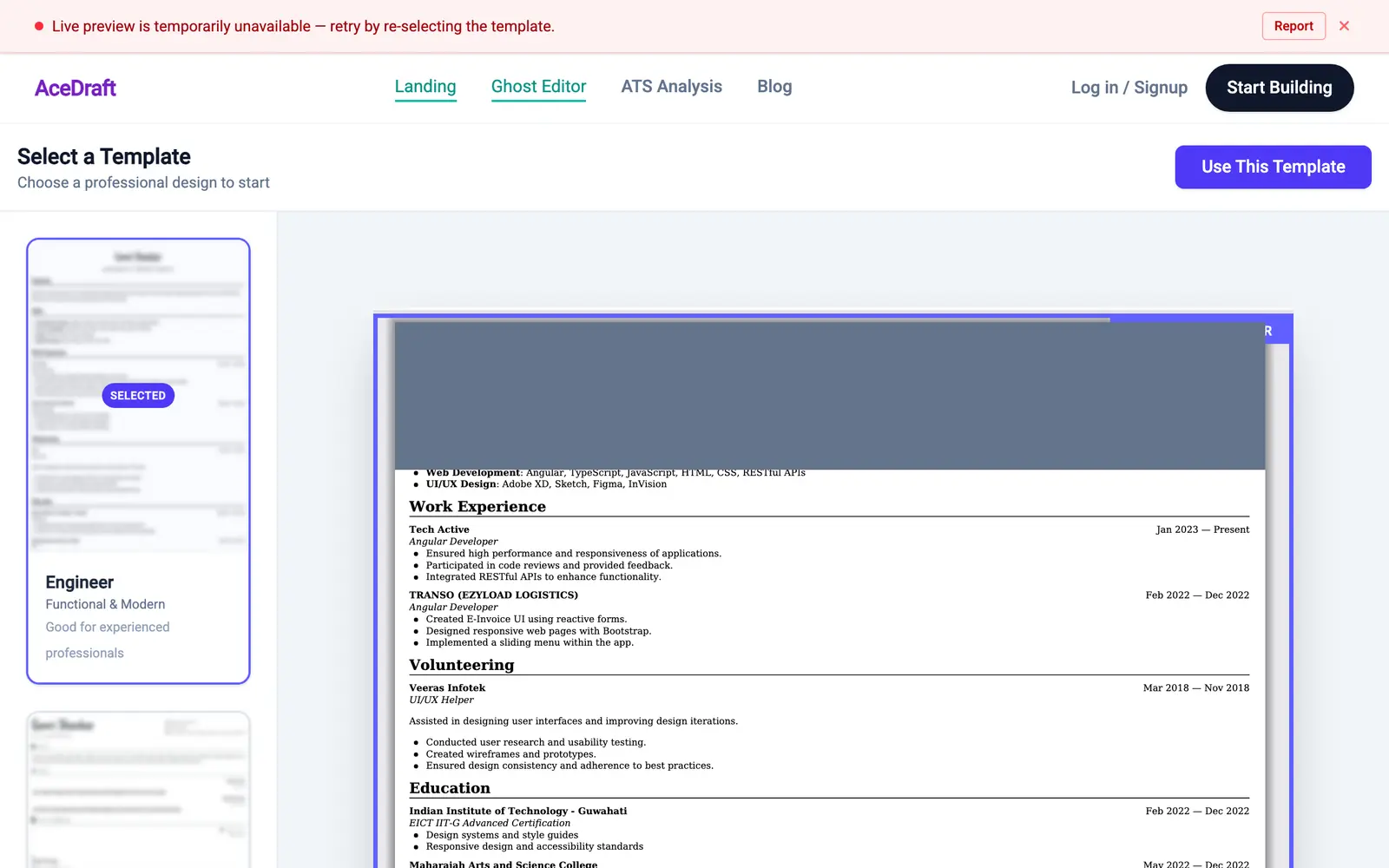This screenshot has width=1389, height=868.
Task: Click the 'Jan 2023 — Present' date
Action: click(x=1202, y=529)
